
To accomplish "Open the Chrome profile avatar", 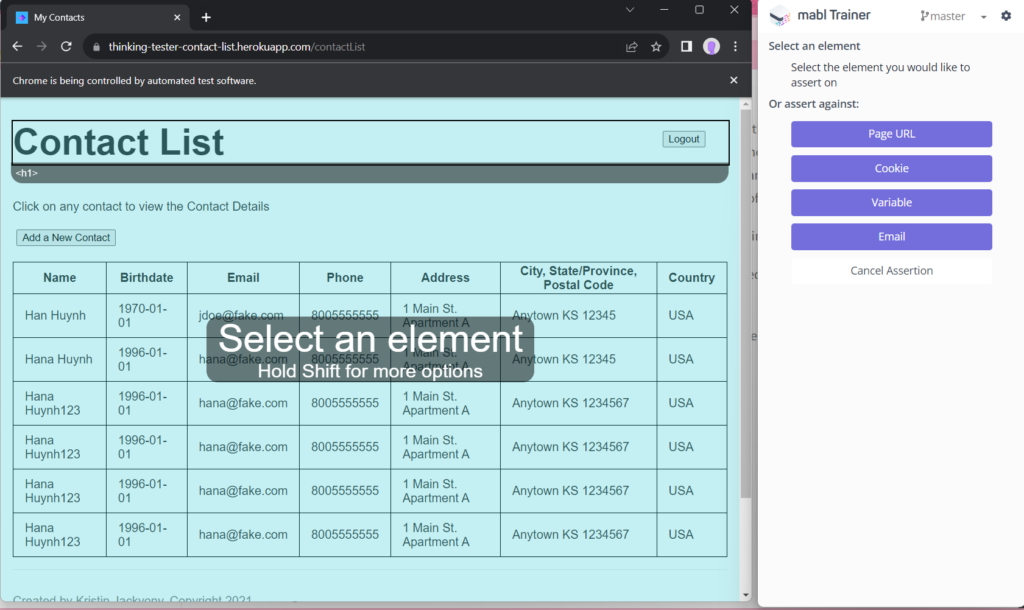I will tap(711, 47).
